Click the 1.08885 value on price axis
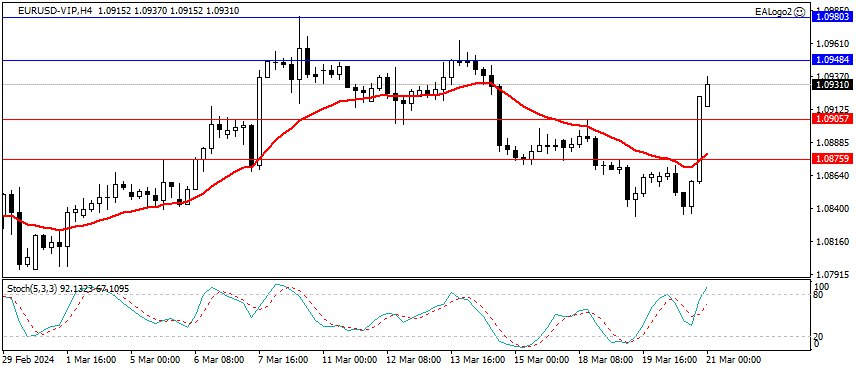 pyautogui.click(x=833, y=143)
